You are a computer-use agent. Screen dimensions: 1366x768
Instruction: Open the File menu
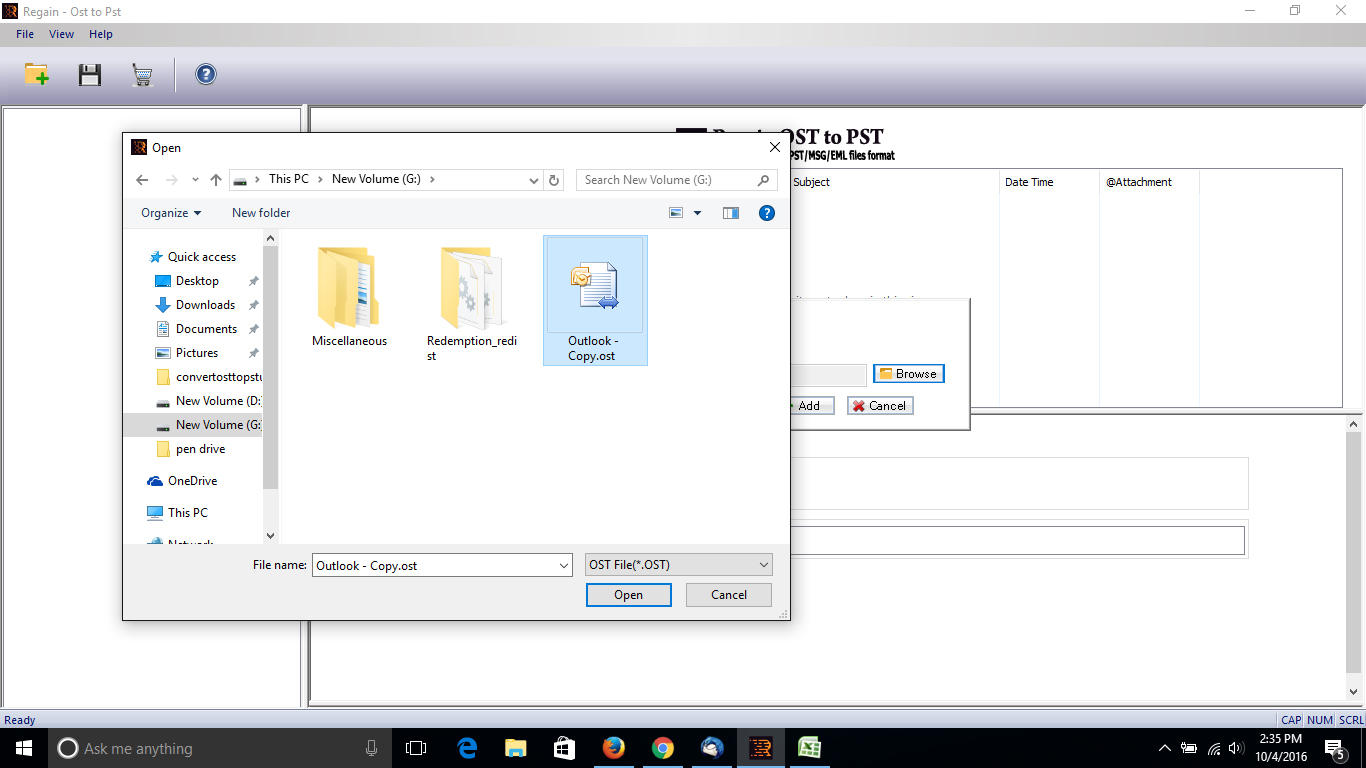(25, 34)
